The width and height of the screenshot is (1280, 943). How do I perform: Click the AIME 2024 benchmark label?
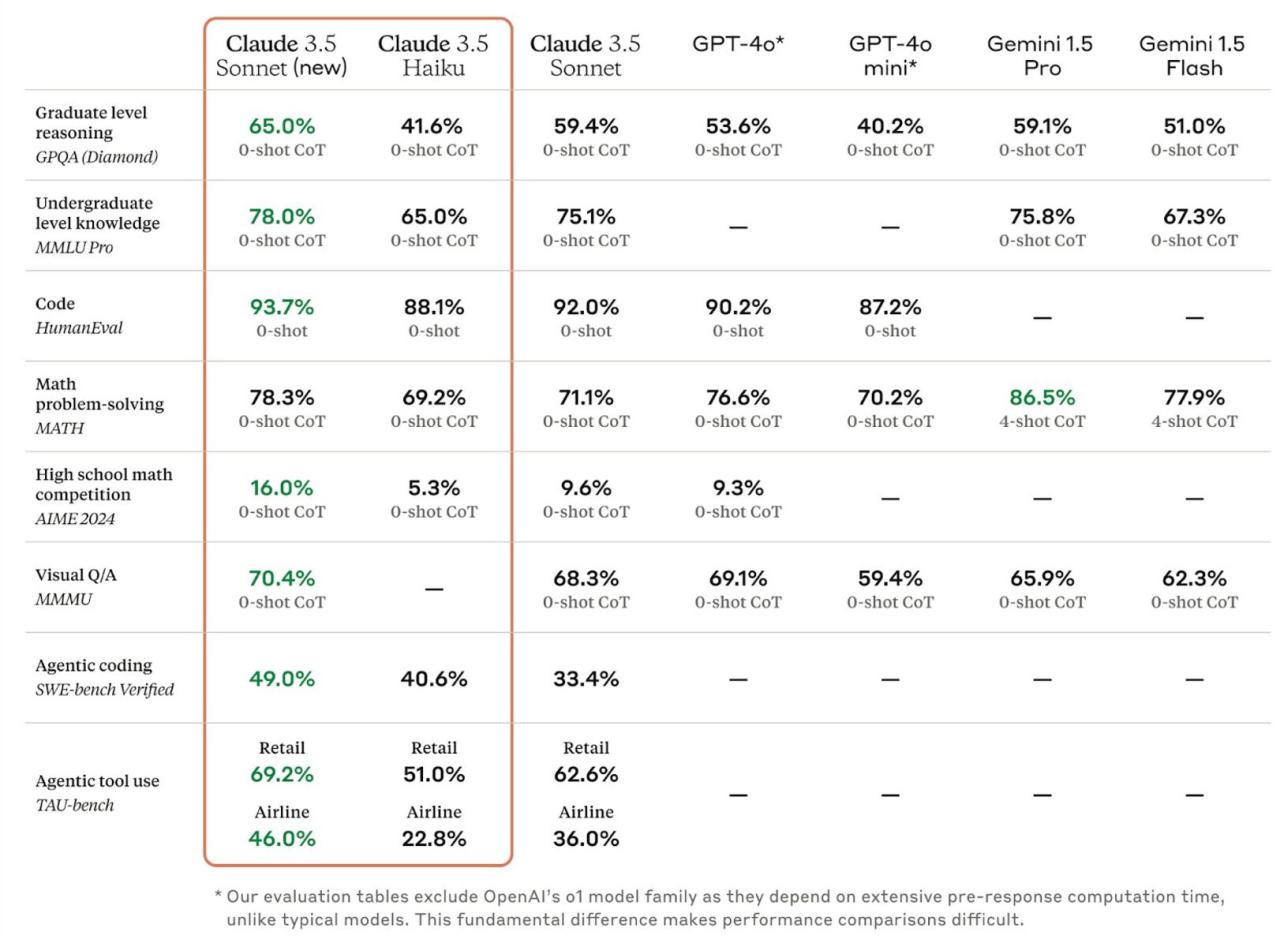[x=75, y=518]
